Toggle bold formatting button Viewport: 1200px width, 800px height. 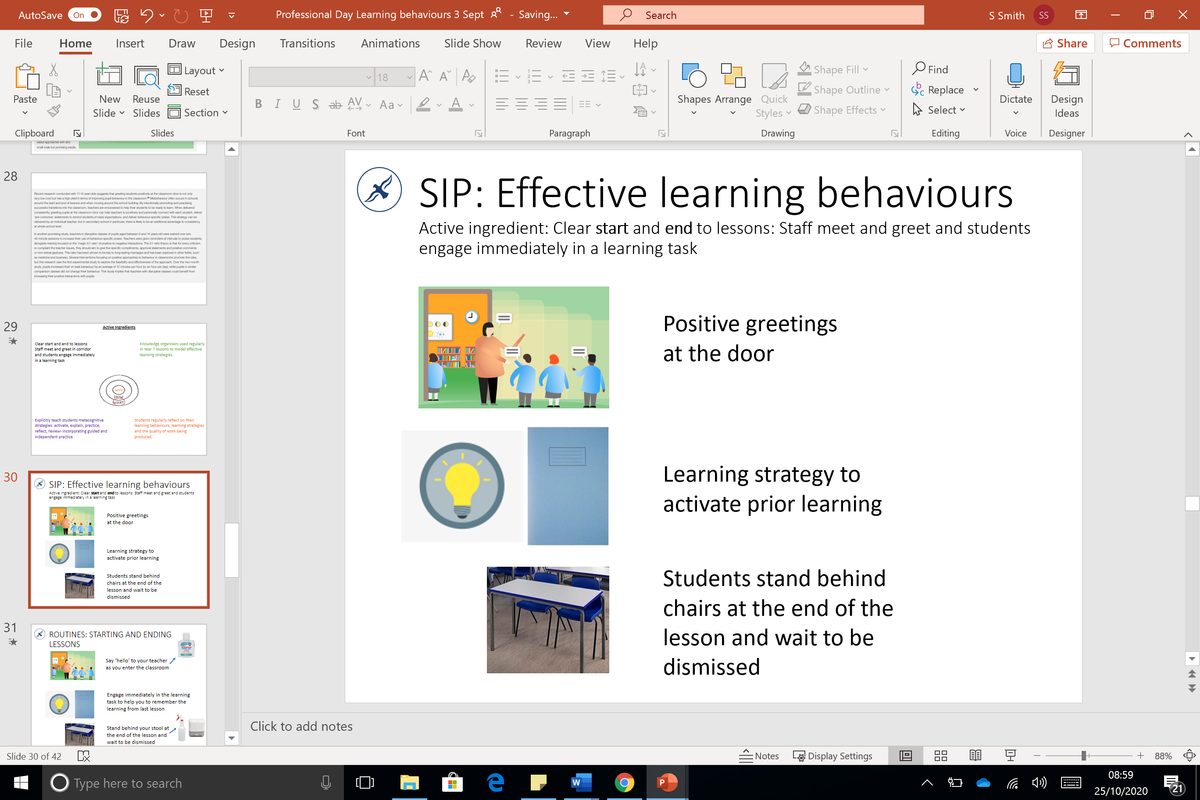[x=259, y=105]
